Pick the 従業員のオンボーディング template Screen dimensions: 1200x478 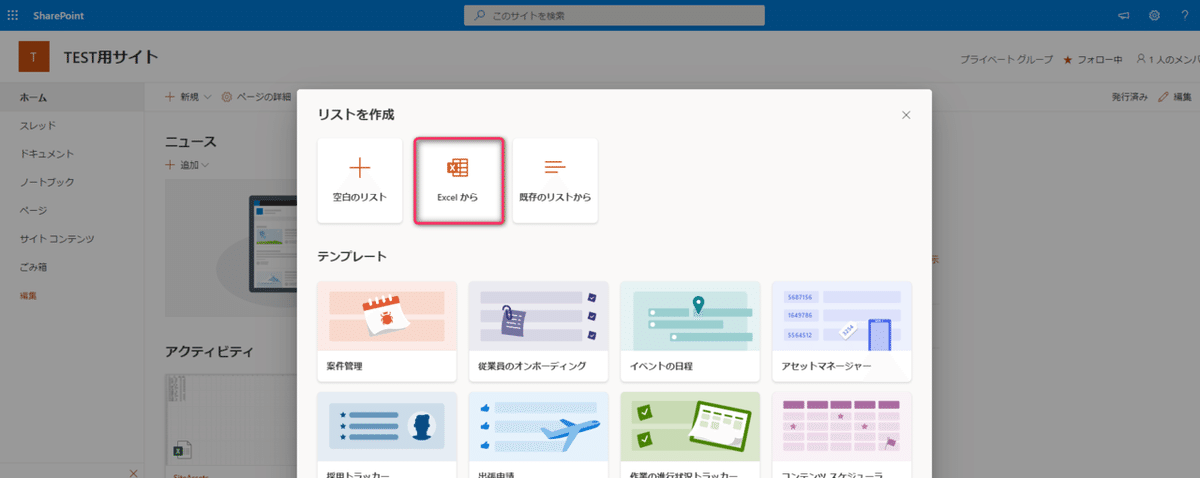point(539,331)
